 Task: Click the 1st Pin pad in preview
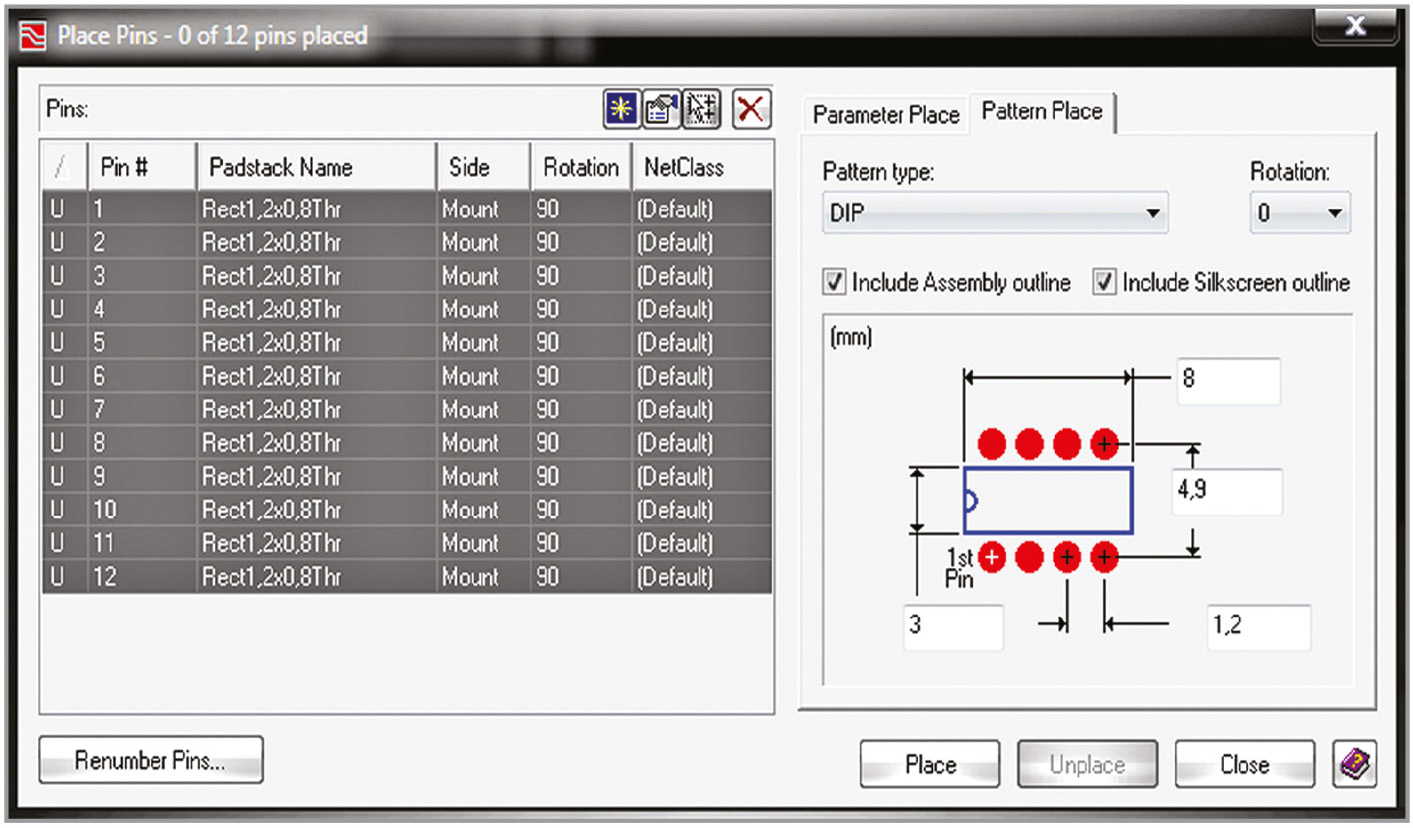(x=991, y=558)
